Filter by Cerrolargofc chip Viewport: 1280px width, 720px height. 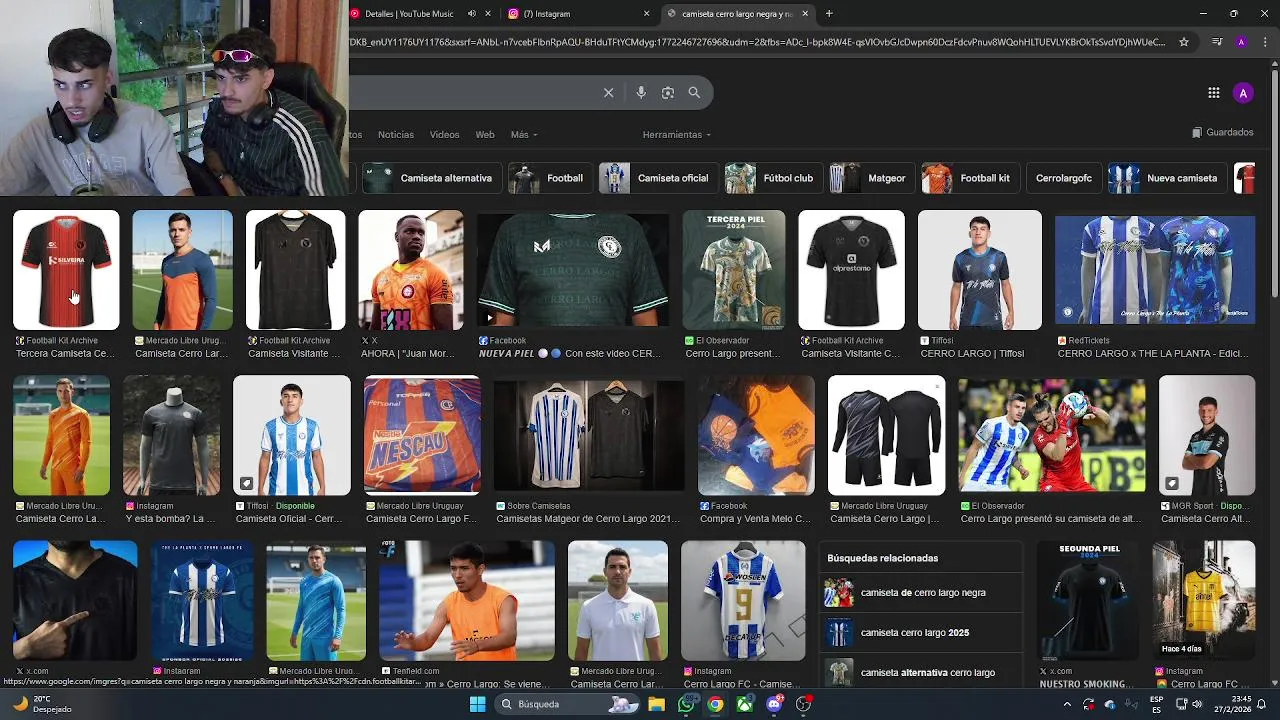click(x=1063, y=178)
